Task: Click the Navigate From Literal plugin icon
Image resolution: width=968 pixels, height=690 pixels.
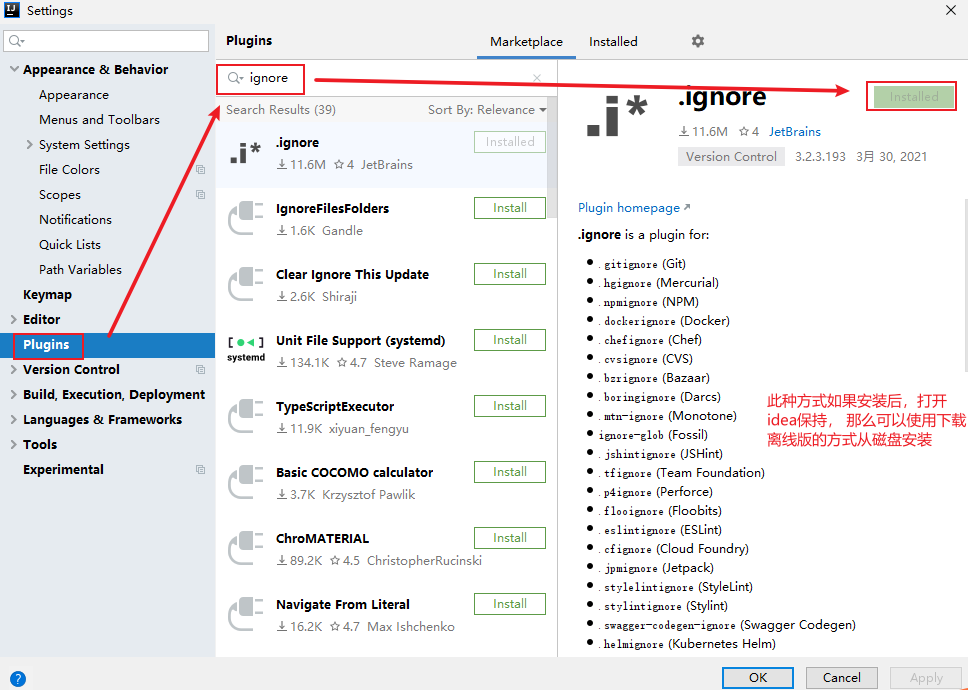Action: [x=246, y=615]
